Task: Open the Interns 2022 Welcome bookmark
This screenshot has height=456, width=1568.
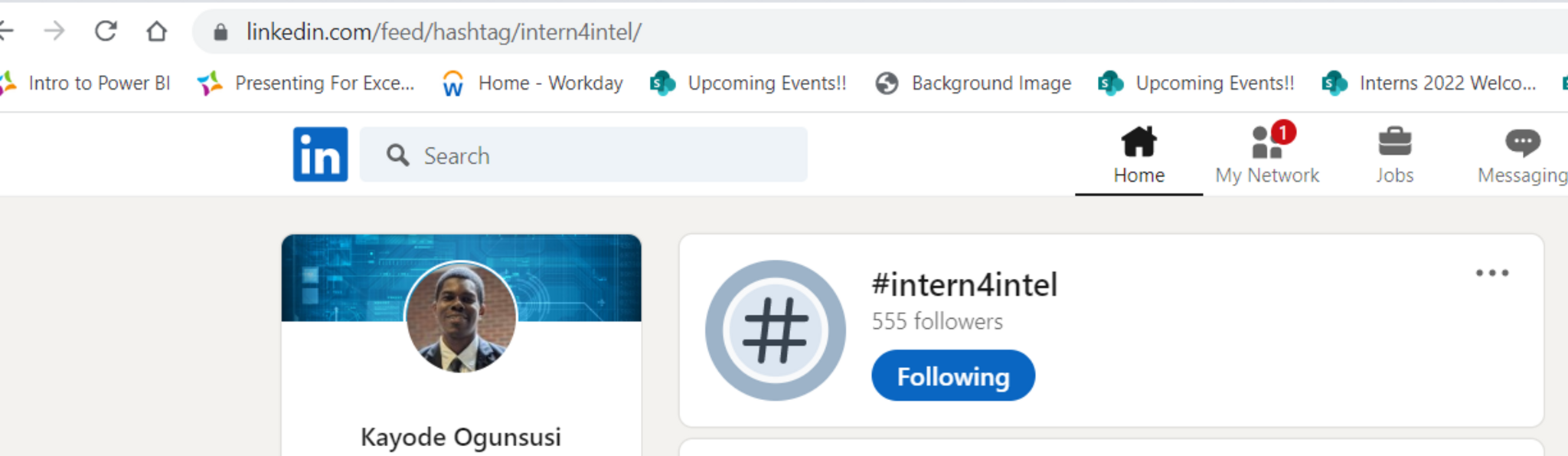Action: tap(1446, 83)
